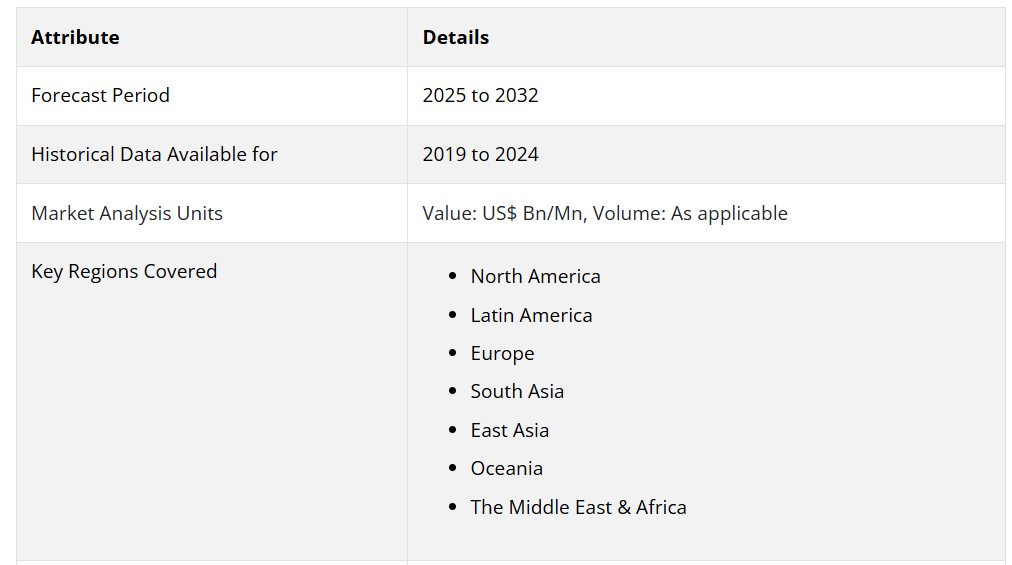Click the bullet point beside Europe
Viewport: 1012px width, 565px height.
[453, 354]
